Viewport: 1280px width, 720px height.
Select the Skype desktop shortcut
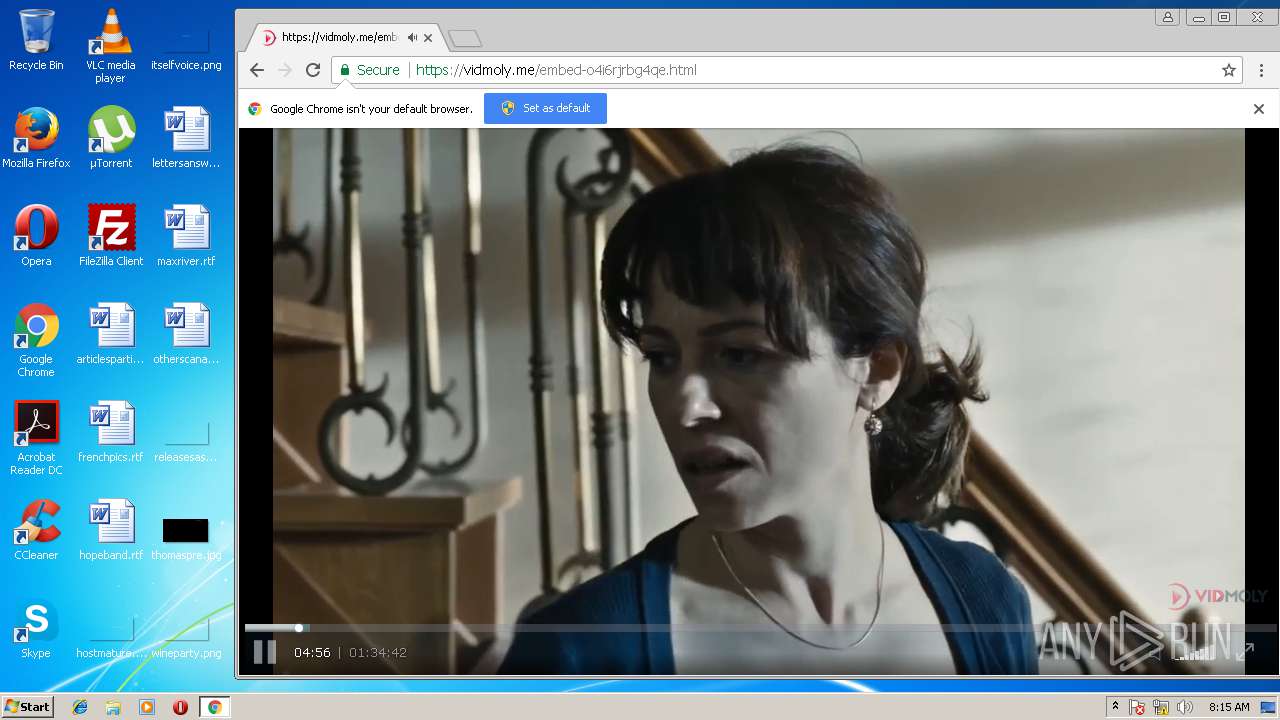[x=36, y=628]
